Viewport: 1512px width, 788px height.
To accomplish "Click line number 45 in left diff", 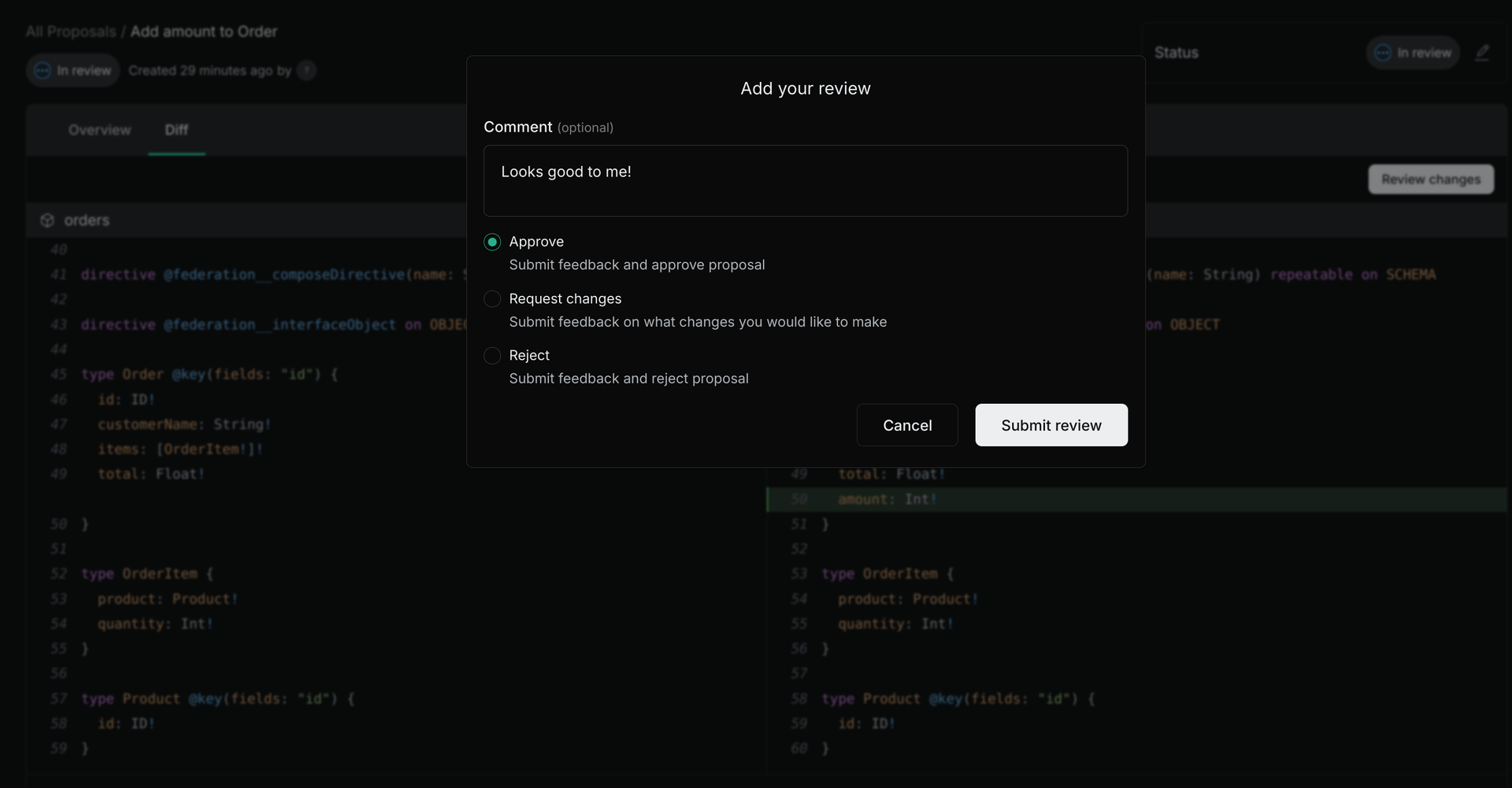I will 59,375.
